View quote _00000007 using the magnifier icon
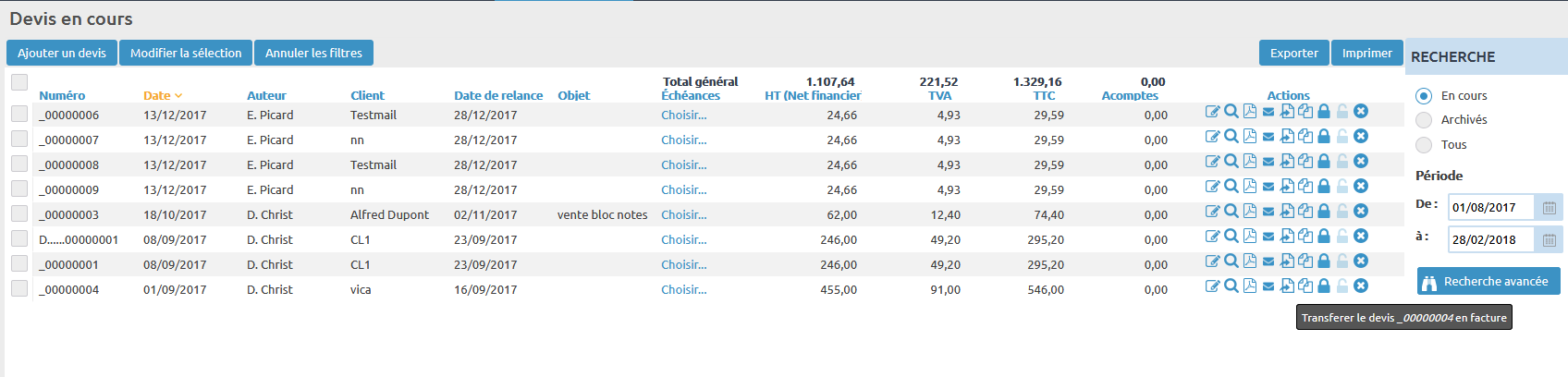Image resolution: width=1568 pixels, height=377 pixels. coord(1231,137)
